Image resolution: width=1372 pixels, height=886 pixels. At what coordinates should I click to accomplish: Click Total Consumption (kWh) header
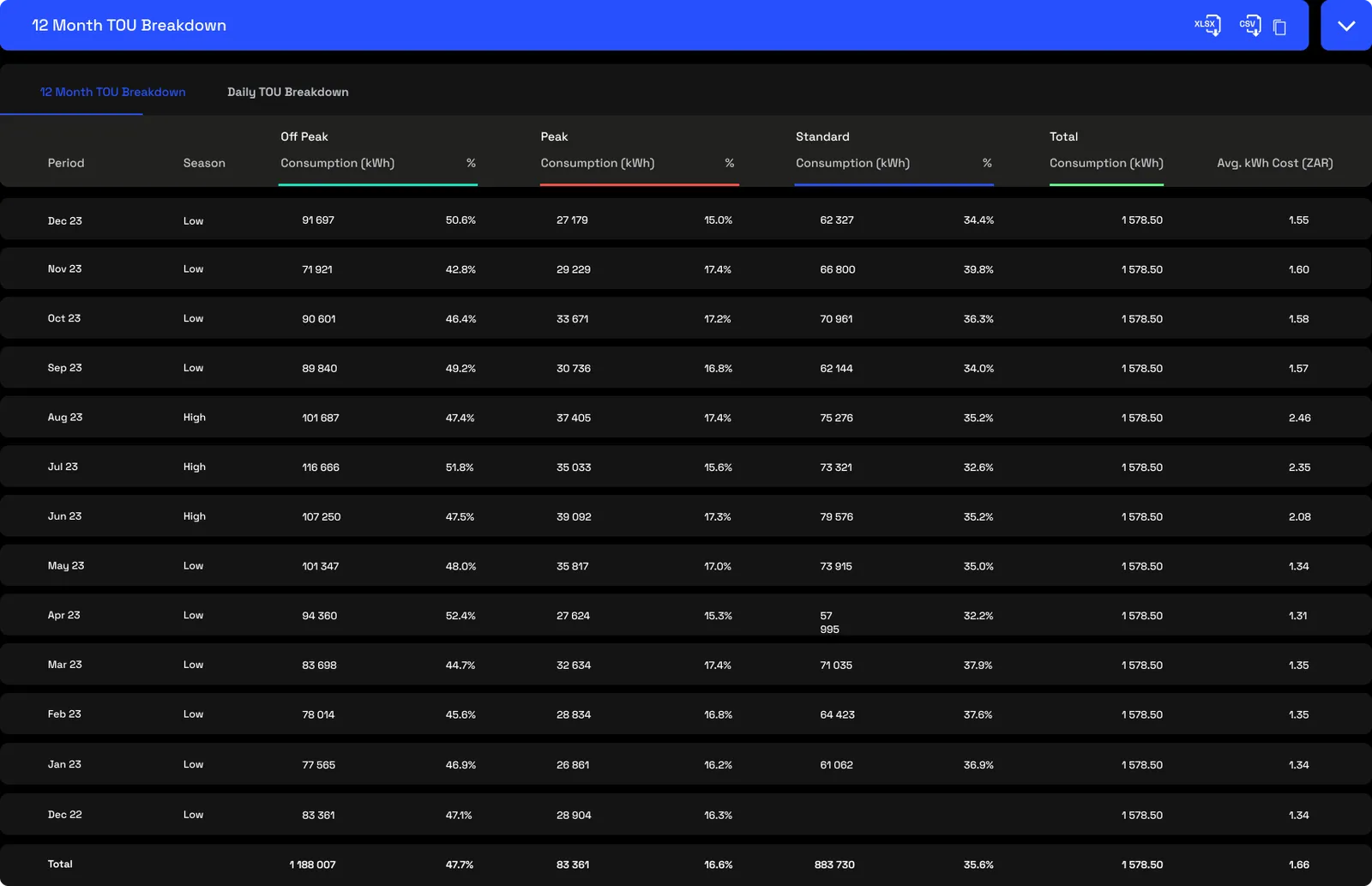coord(1106,163)
